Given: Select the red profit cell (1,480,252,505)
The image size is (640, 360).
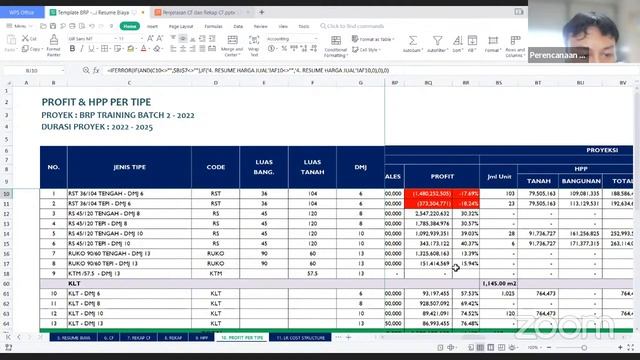Looking at the screenshot, I should tap(429, 193).
